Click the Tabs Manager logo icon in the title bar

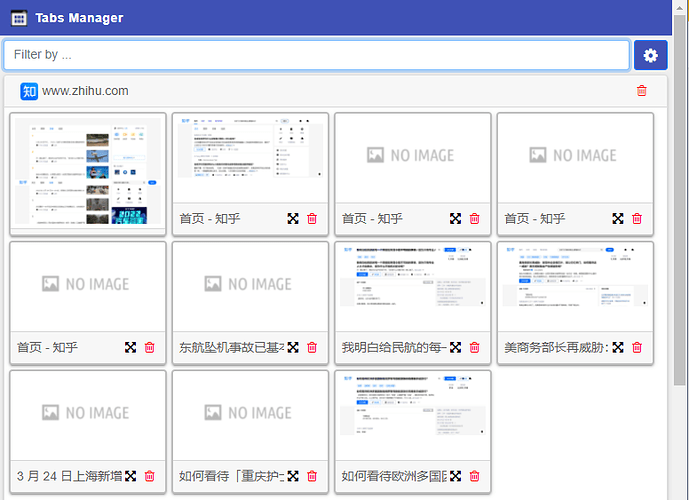click(18, 18)
